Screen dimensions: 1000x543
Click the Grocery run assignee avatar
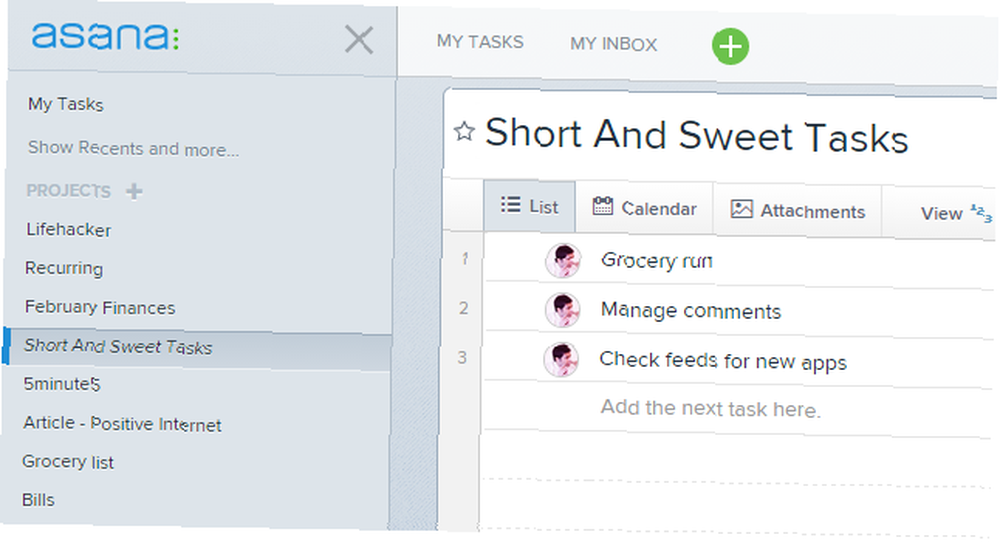tap(563, 260)
